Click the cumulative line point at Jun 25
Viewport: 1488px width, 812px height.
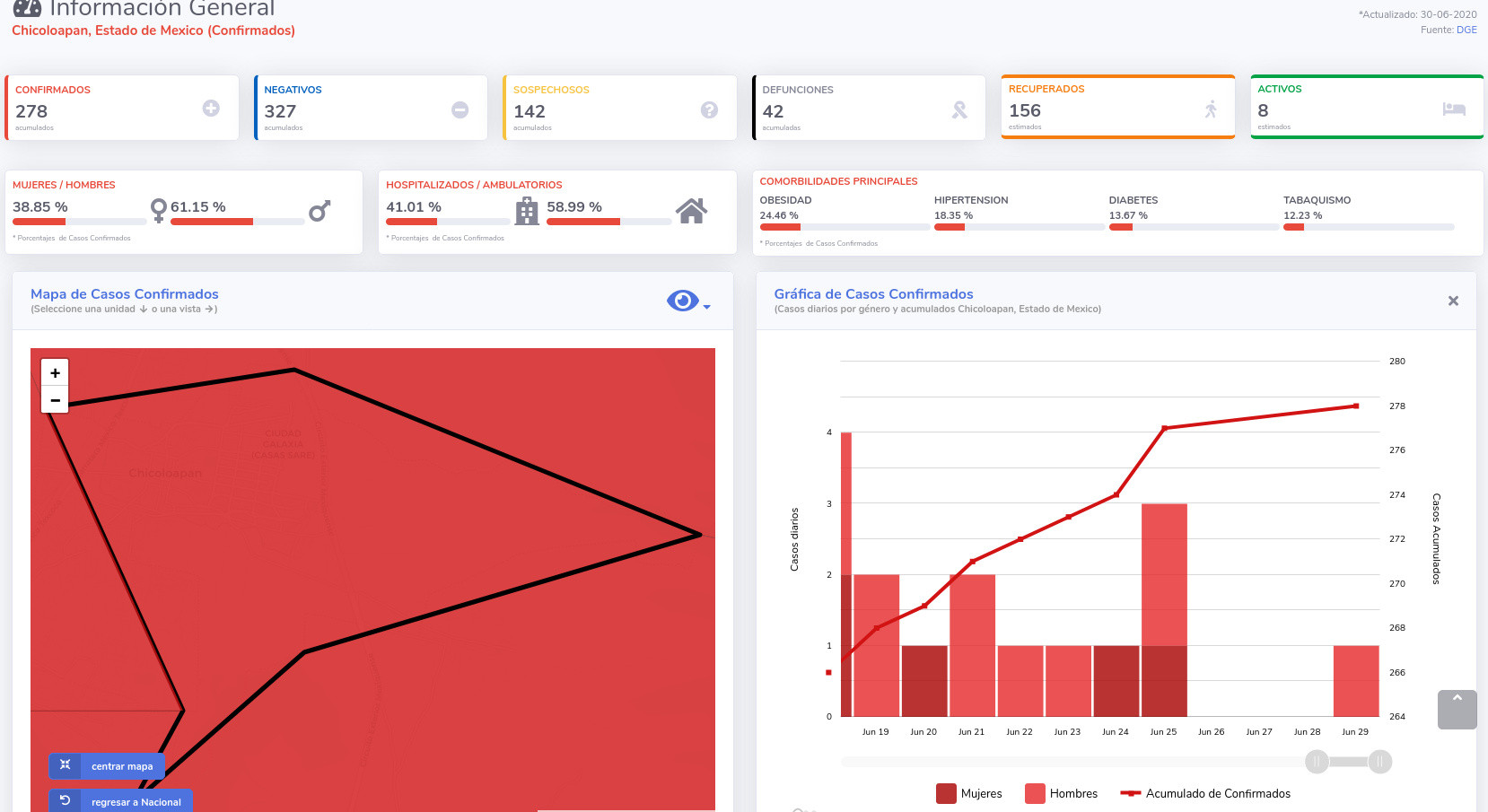pos(1164,428)
